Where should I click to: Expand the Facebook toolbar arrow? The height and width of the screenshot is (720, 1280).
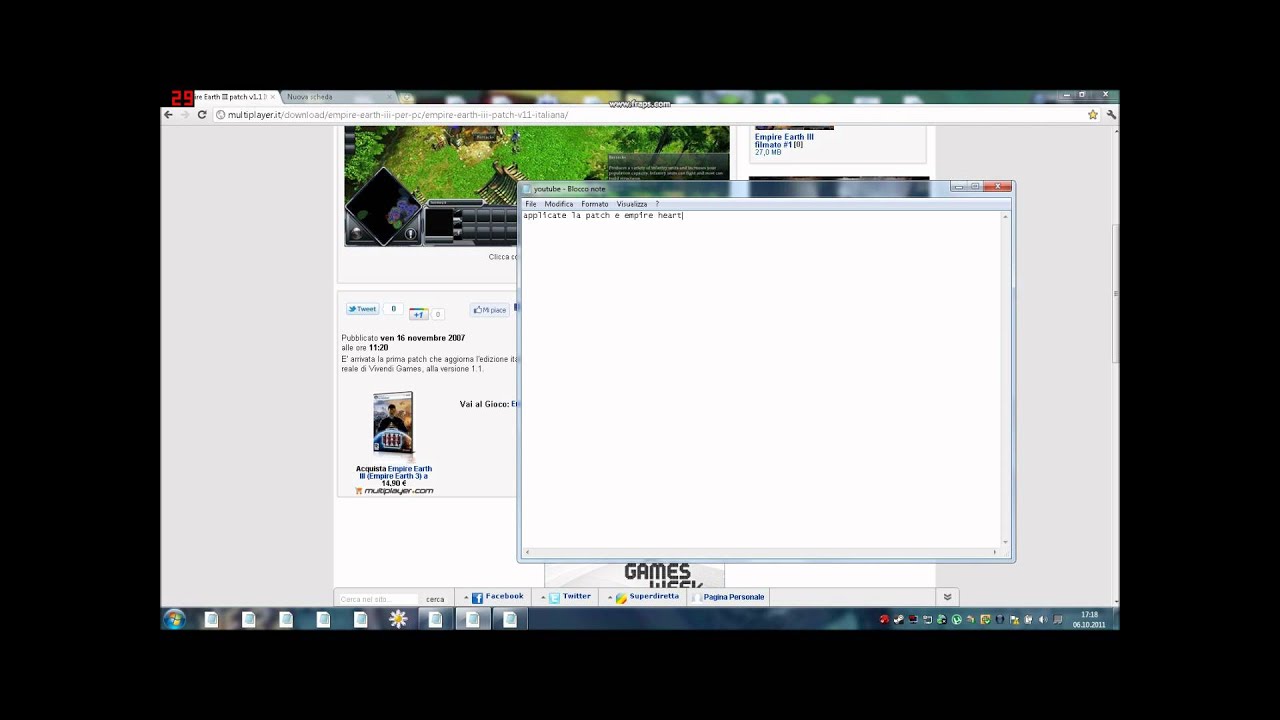point(465,597)
